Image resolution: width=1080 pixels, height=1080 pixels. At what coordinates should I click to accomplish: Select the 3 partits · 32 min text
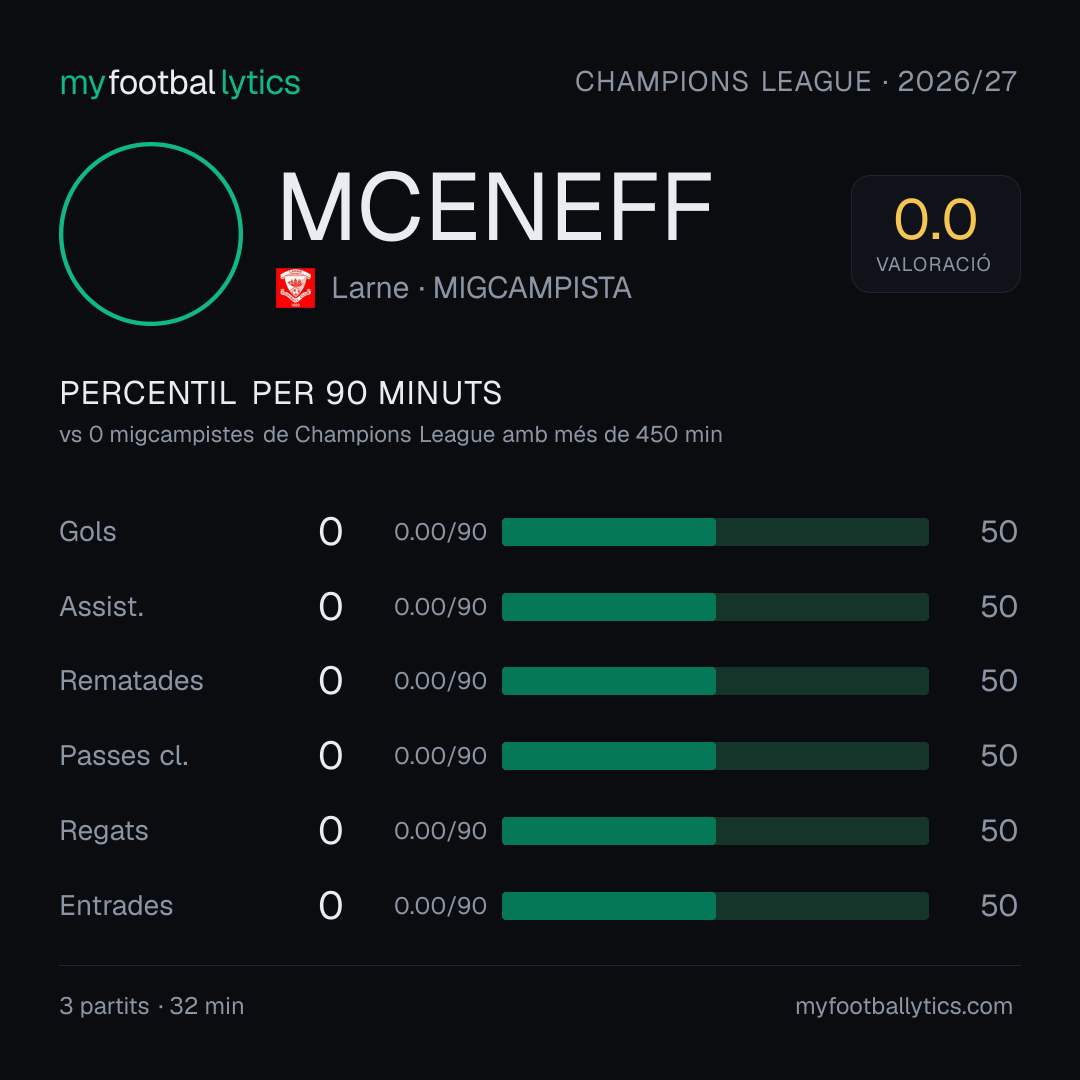point(152,1006)
